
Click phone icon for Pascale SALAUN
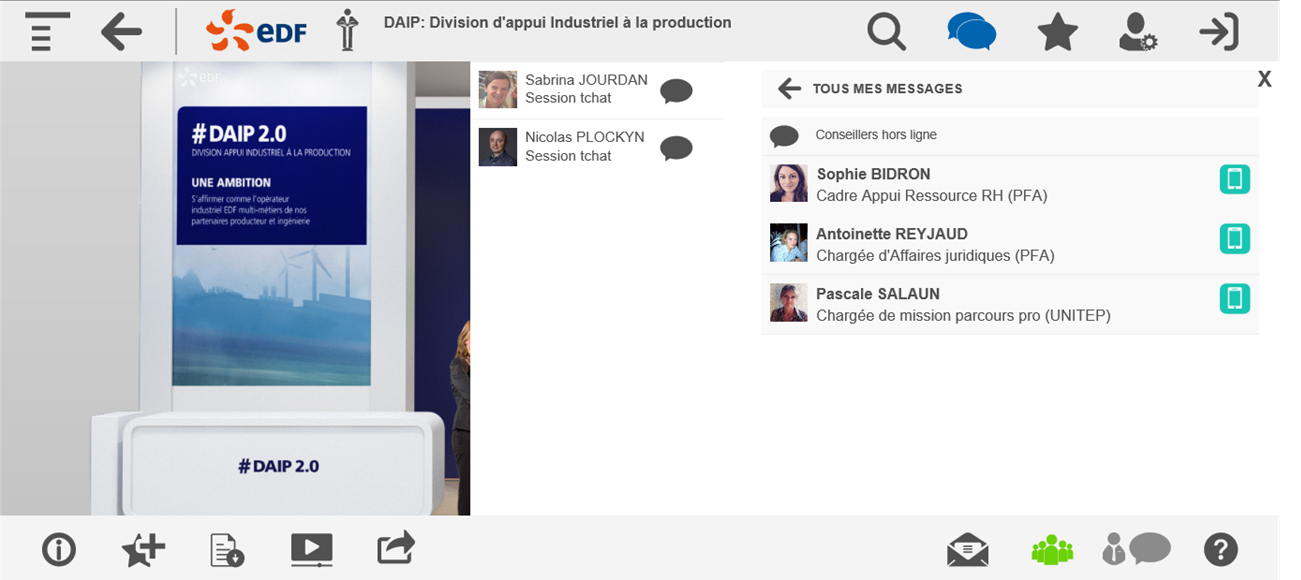[x=1235, y=299]
